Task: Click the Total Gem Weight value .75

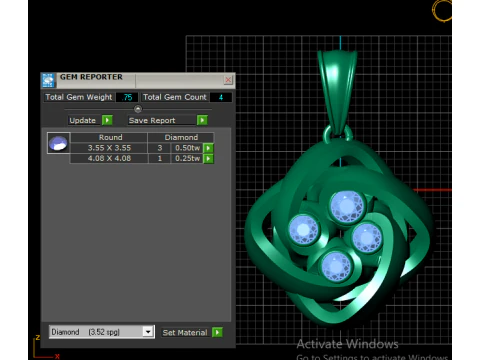Action: pos(127,97)
